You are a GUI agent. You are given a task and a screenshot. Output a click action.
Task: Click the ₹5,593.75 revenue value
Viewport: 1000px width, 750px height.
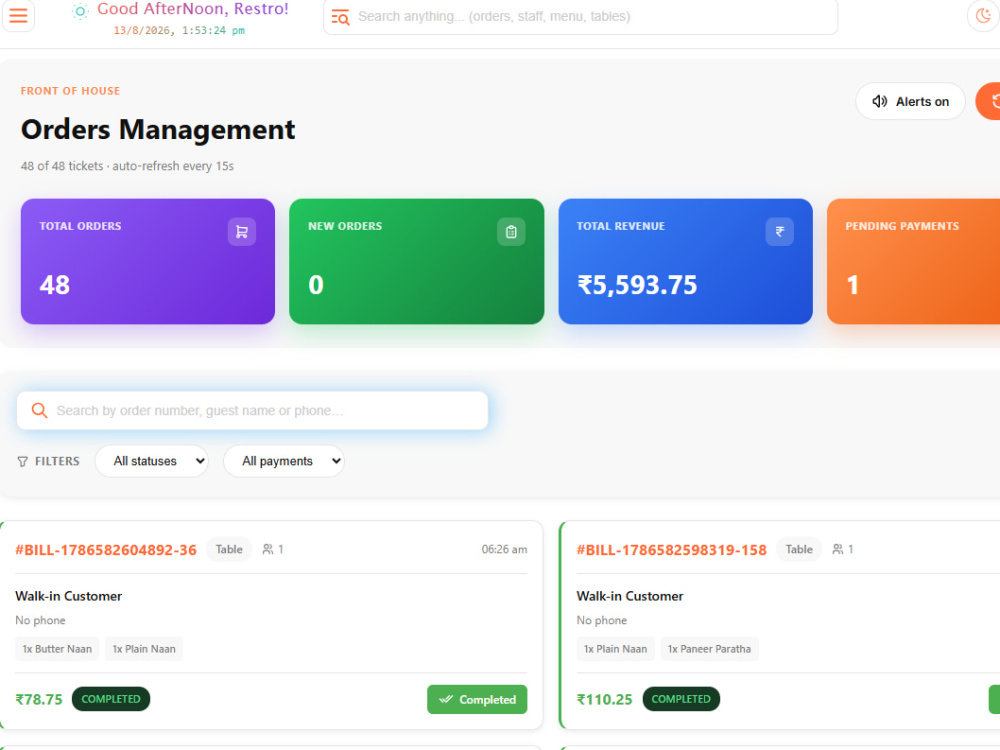click(x=637, y=285)
